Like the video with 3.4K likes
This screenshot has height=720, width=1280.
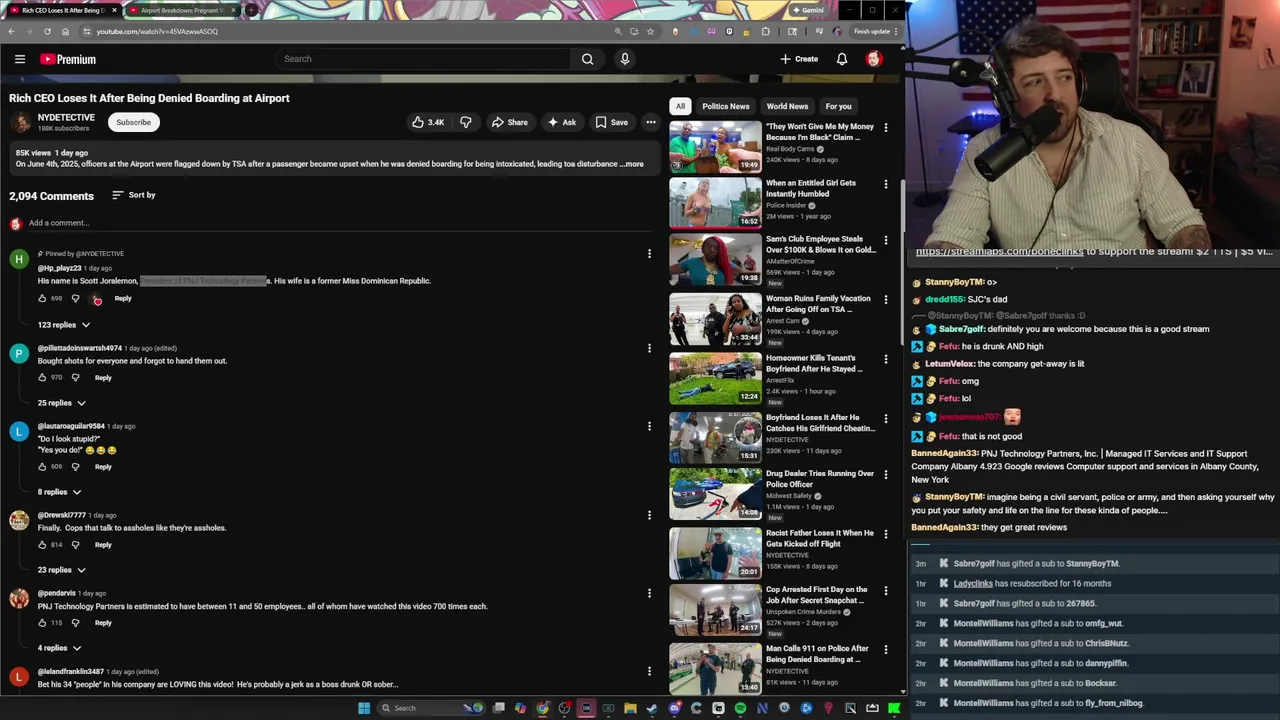428,122
